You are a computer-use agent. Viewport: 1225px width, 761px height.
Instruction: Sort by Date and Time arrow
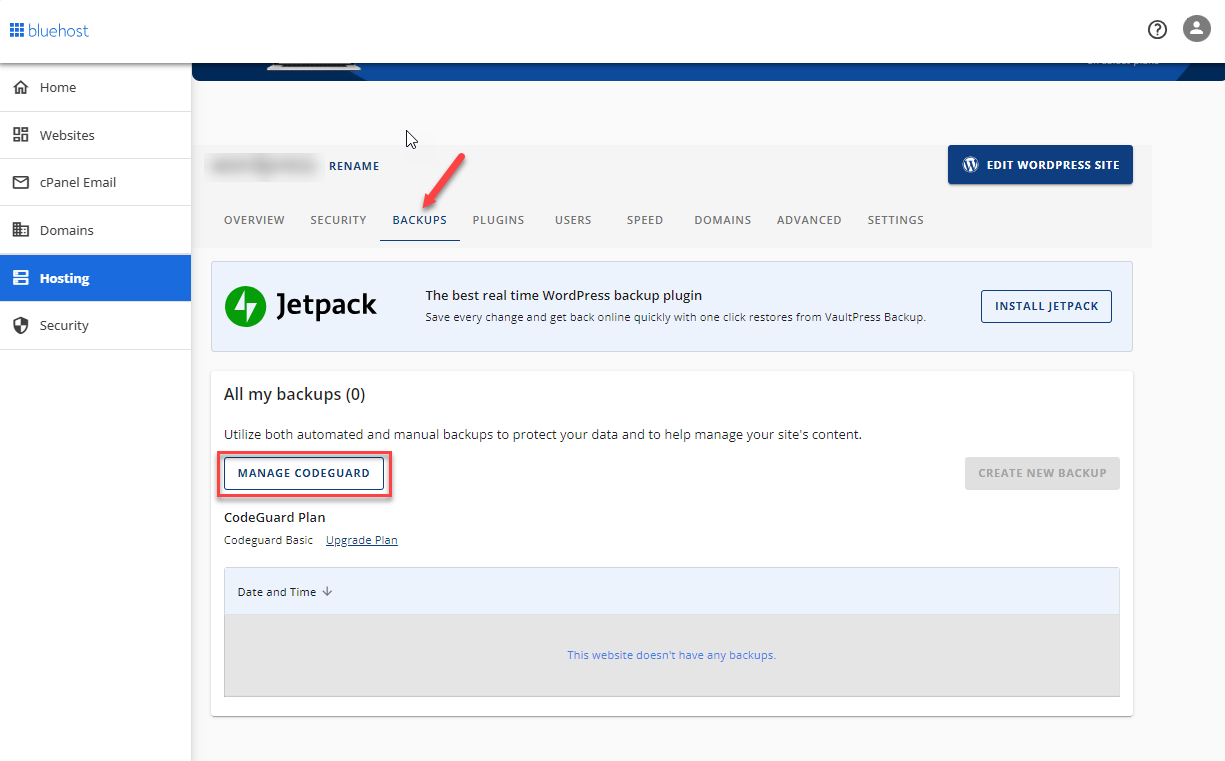coord(327,592)
